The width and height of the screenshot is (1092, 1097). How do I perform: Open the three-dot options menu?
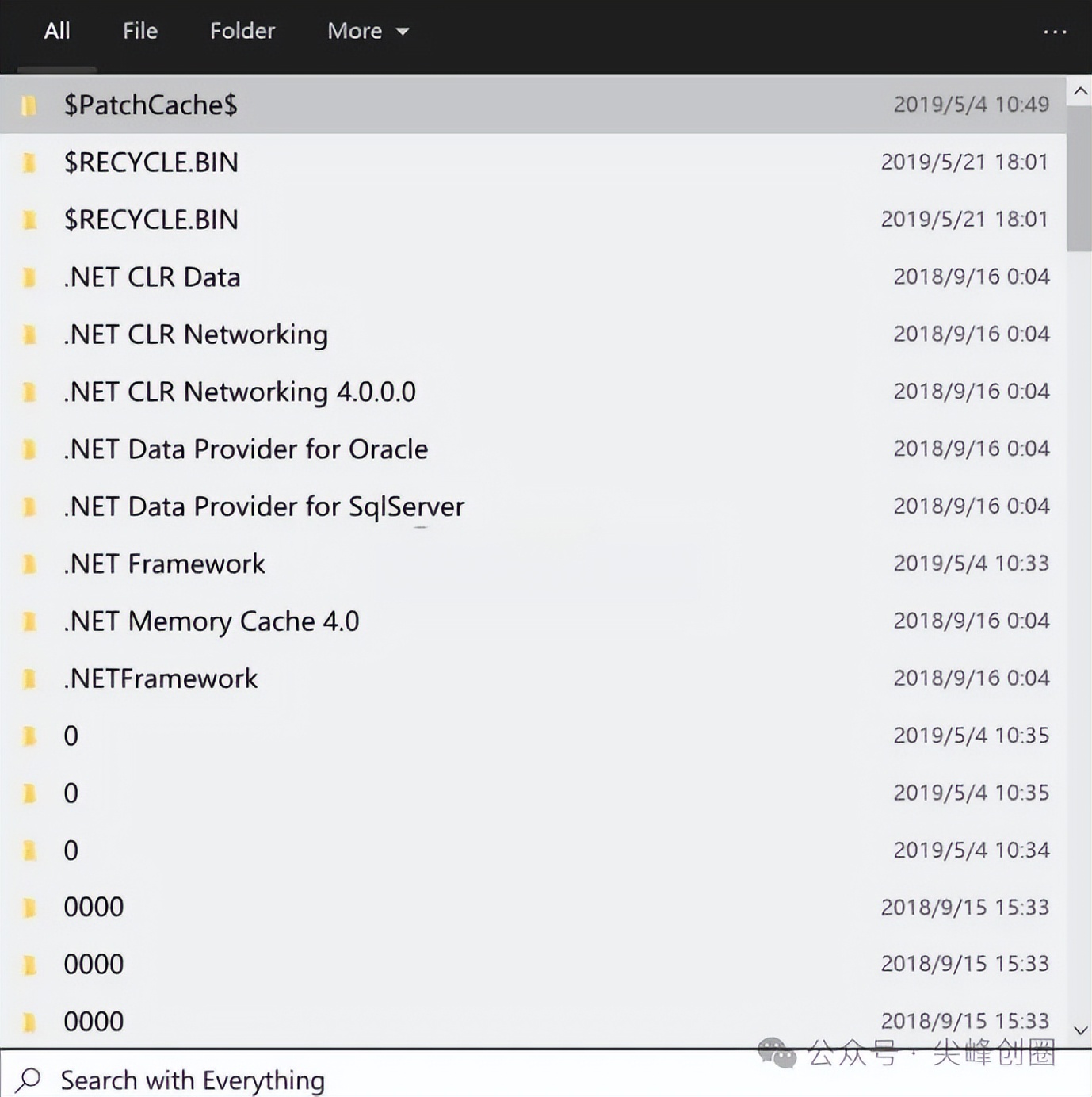tap(1055, 32)
